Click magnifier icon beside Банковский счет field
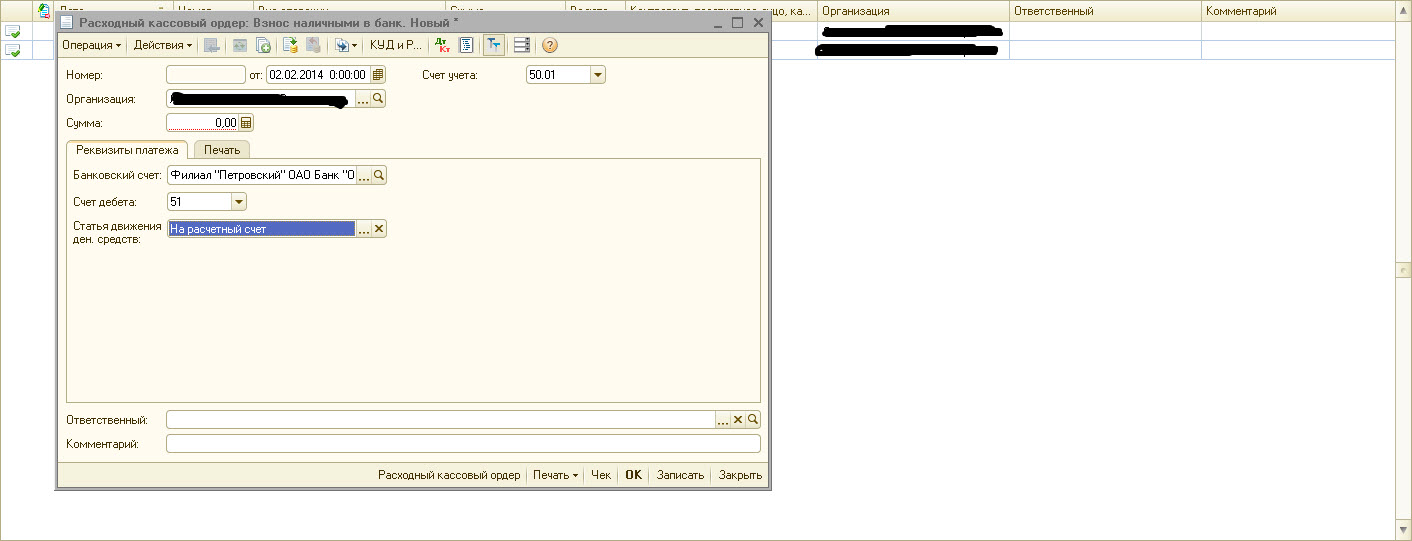 point(379,176)
